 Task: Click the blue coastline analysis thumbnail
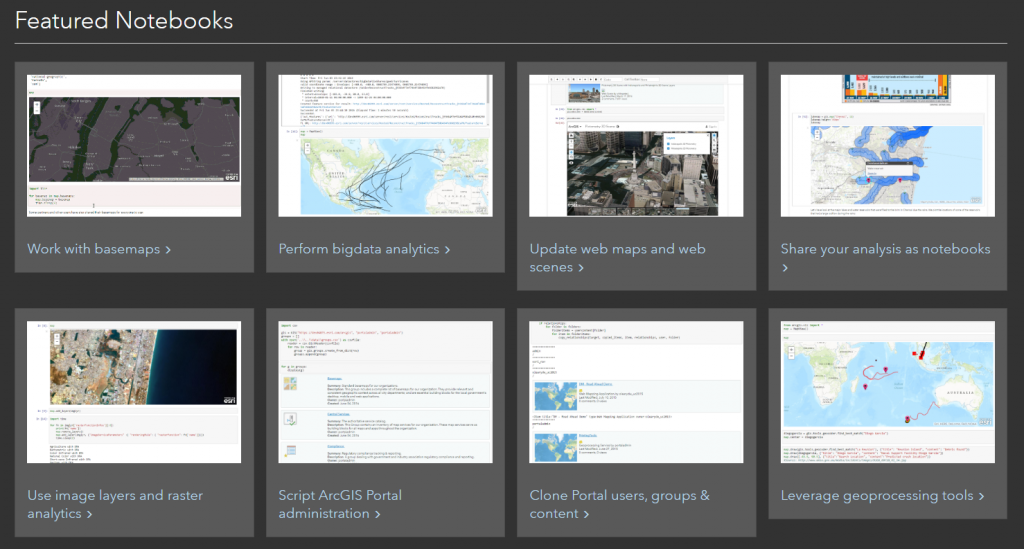tap(888, 146)
